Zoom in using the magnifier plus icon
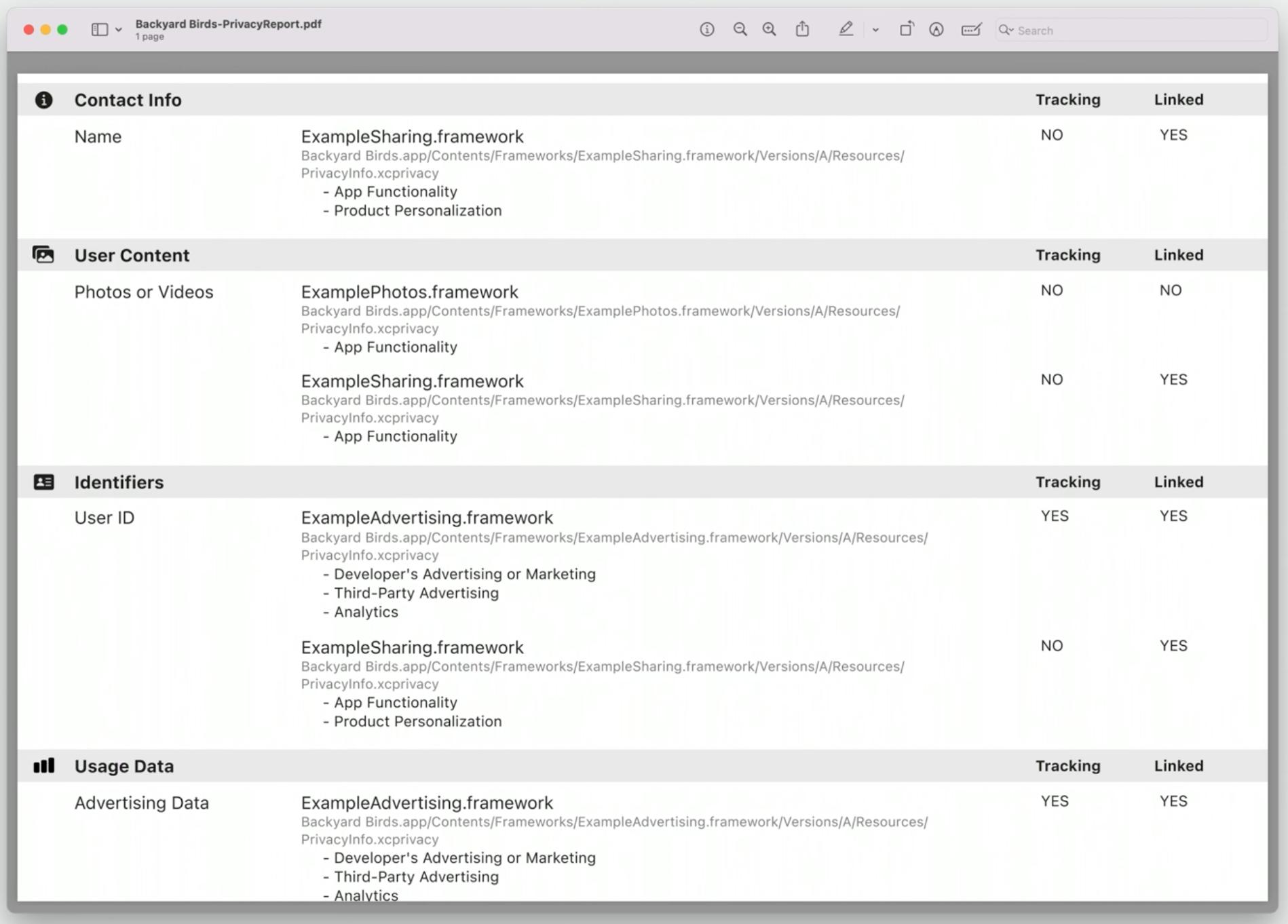 (769, 30)
